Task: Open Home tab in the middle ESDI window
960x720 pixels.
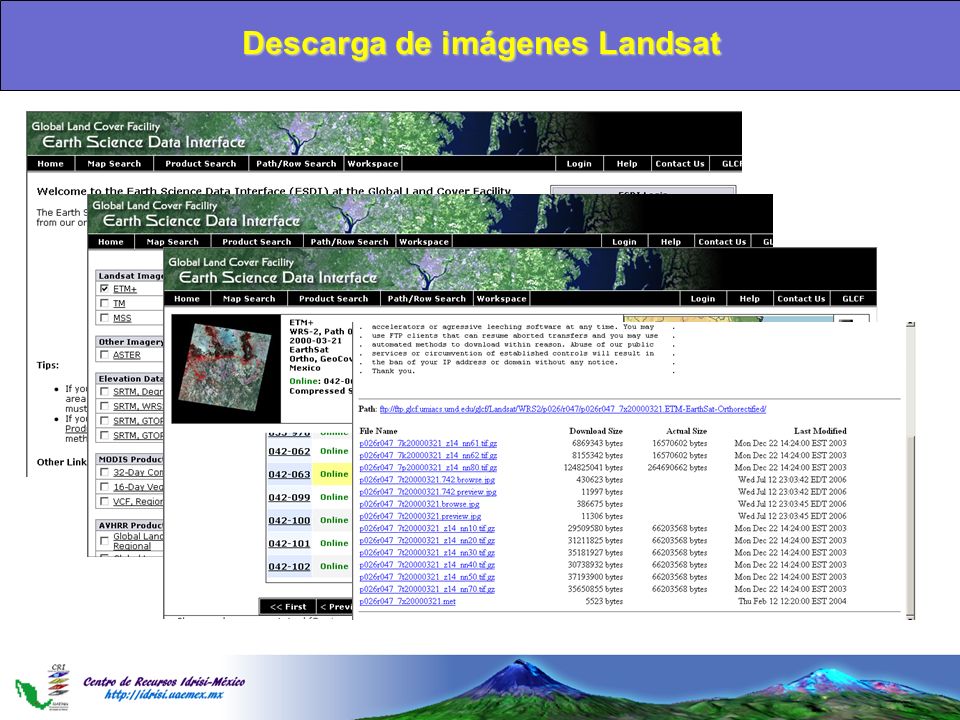Action: (x=111, y=242)
